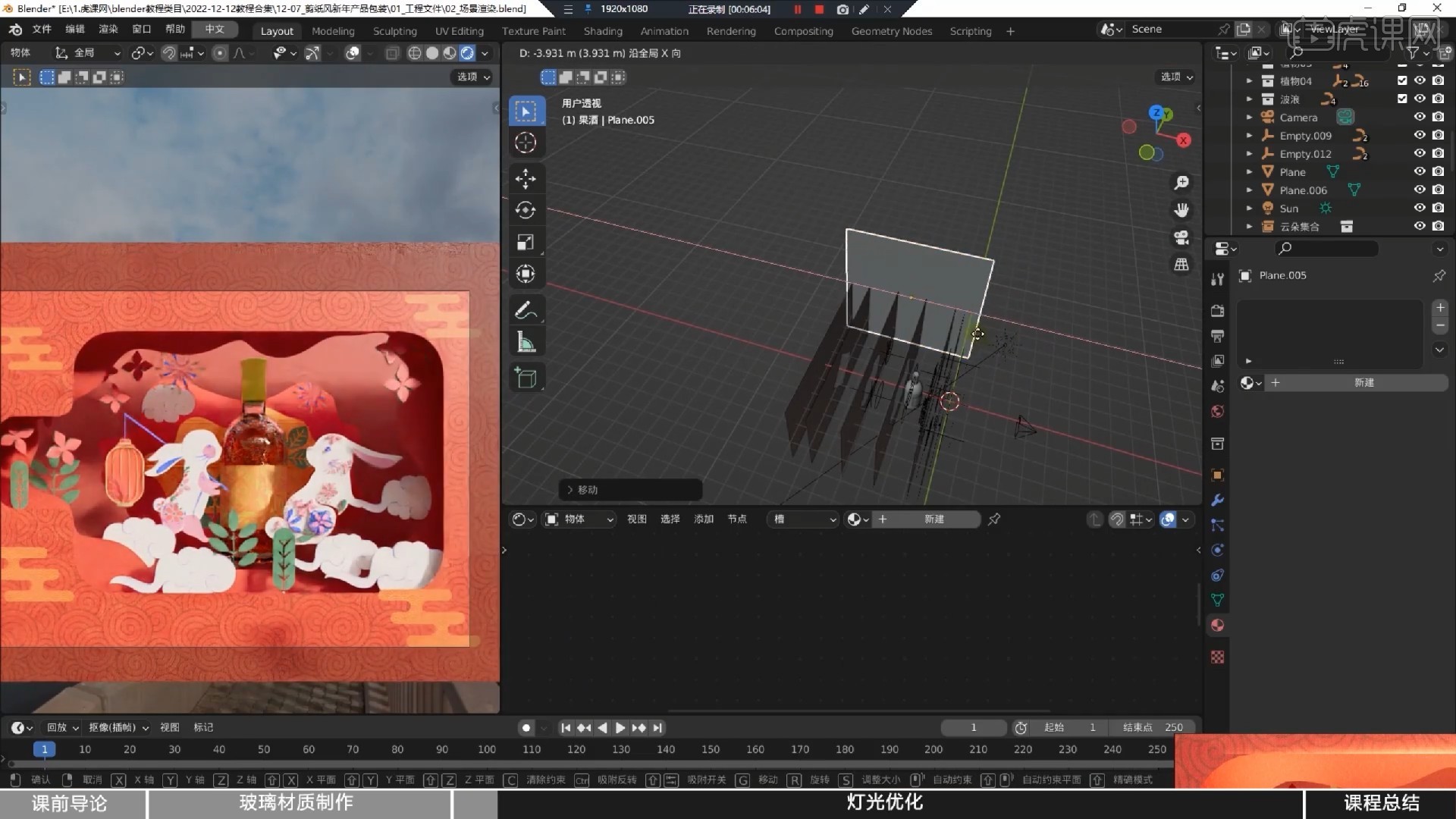Image resolution: width=1456 pixels, height=819 pixels.
Task: Open the Texture properties tab
Action: coord(1218,657)
